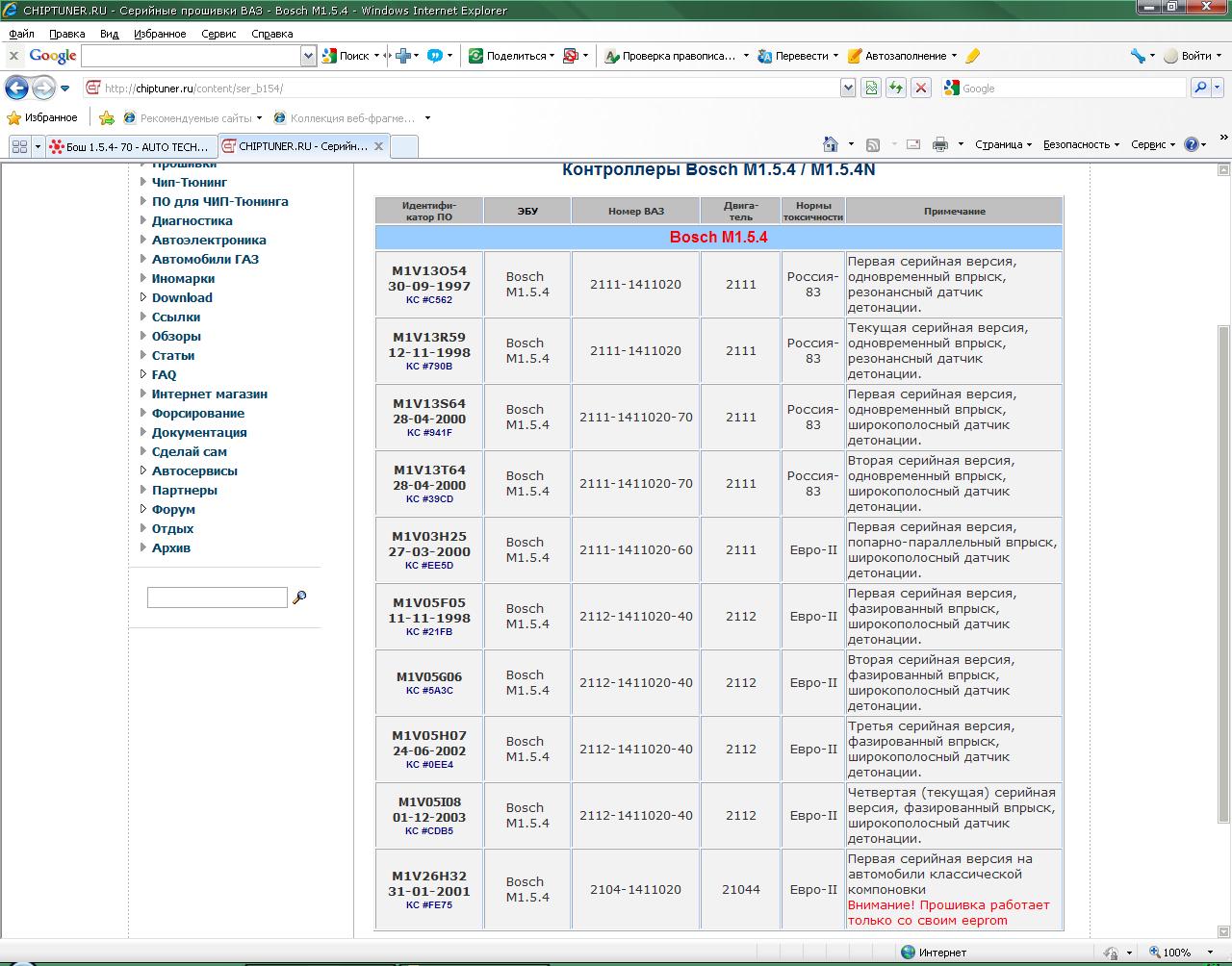This screenshot has width=1232, height=966.
Task: Open the Справка menu
Action: (x=271, y=34)
